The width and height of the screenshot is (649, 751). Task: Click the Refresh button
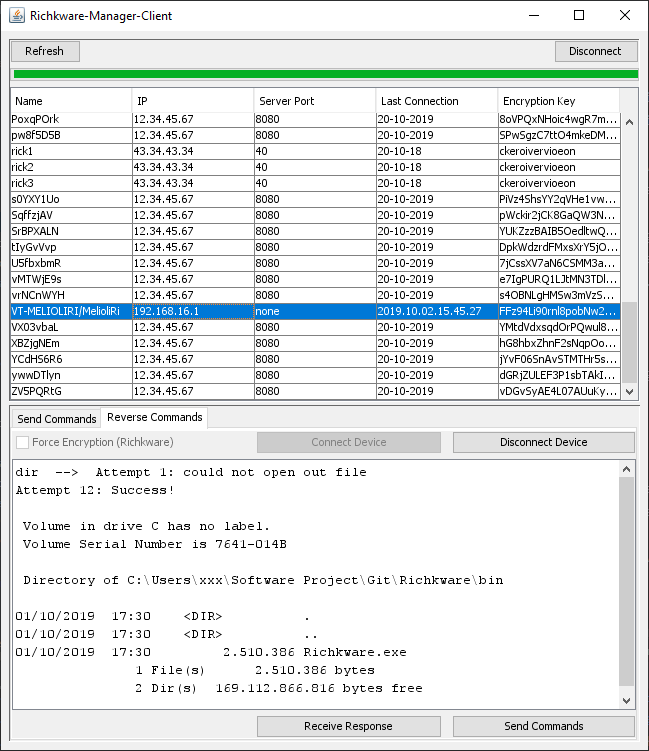(x=45, y=51)
